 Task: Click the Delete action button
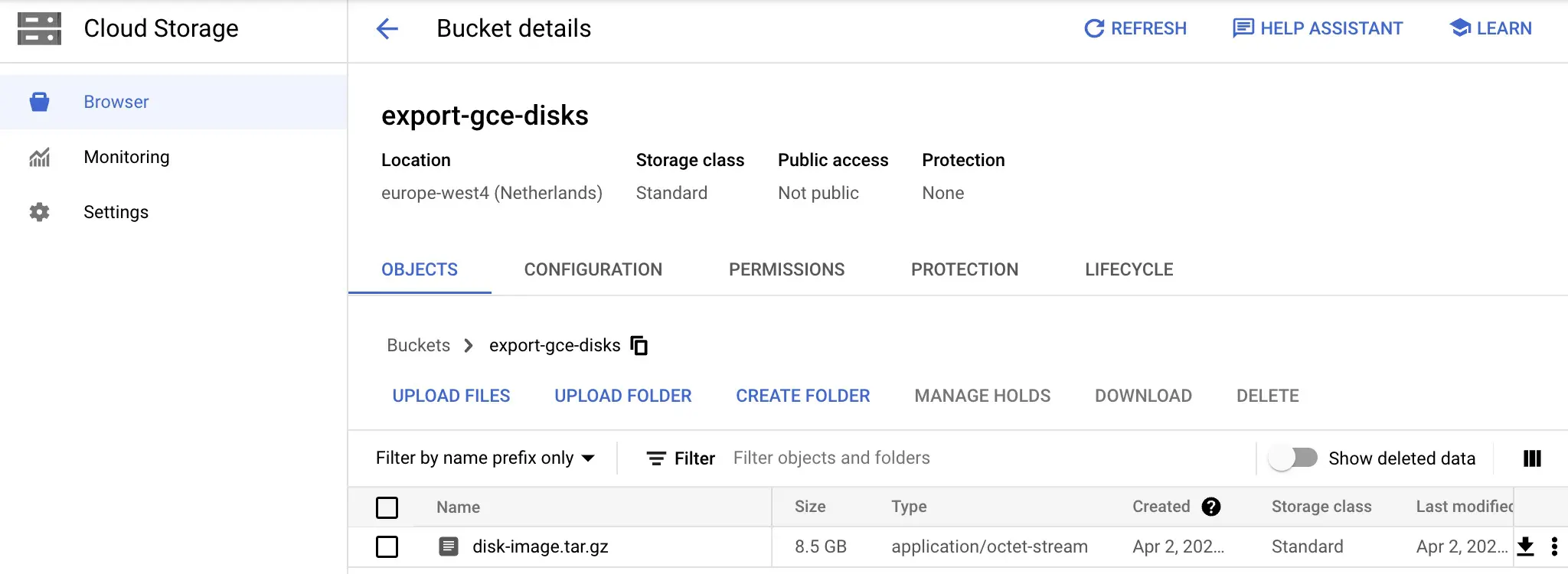point(1268,396)
